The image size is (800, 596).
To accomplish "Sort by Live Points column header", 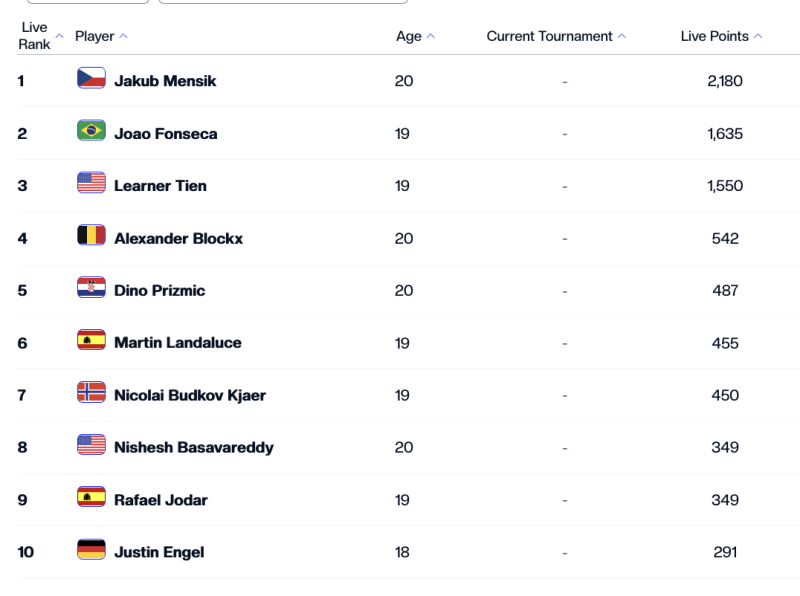I will [714, 36].
